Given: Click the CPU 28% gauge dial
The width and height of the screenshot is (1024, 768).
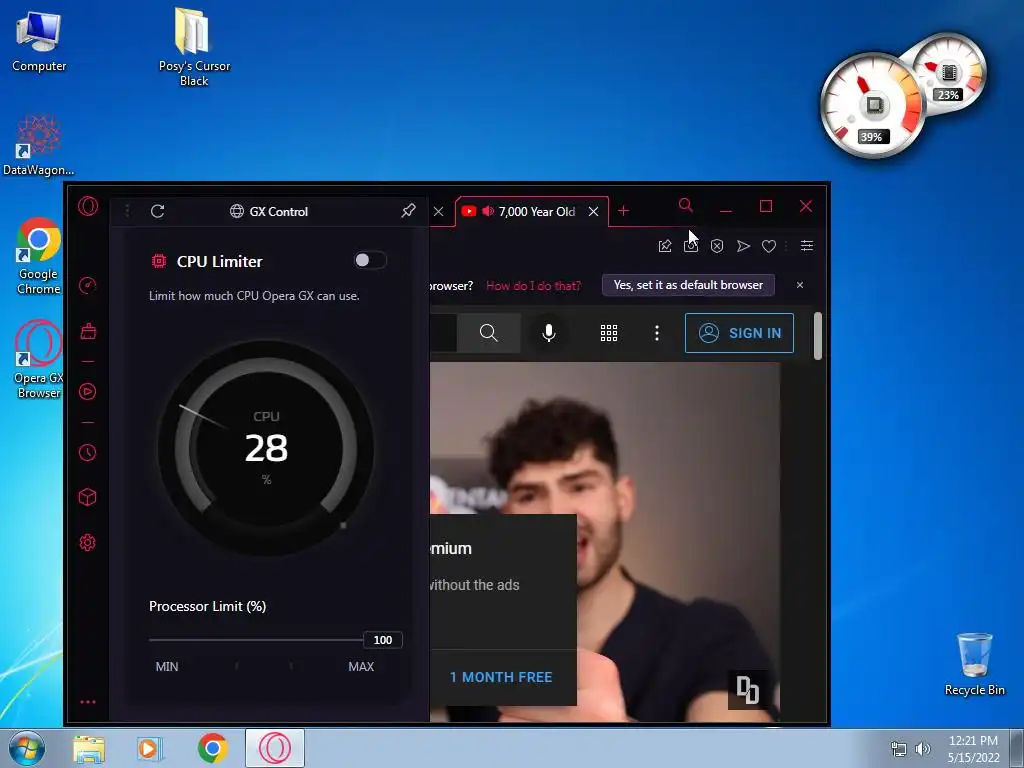Looking at the screenshot, I should point(266,448).
